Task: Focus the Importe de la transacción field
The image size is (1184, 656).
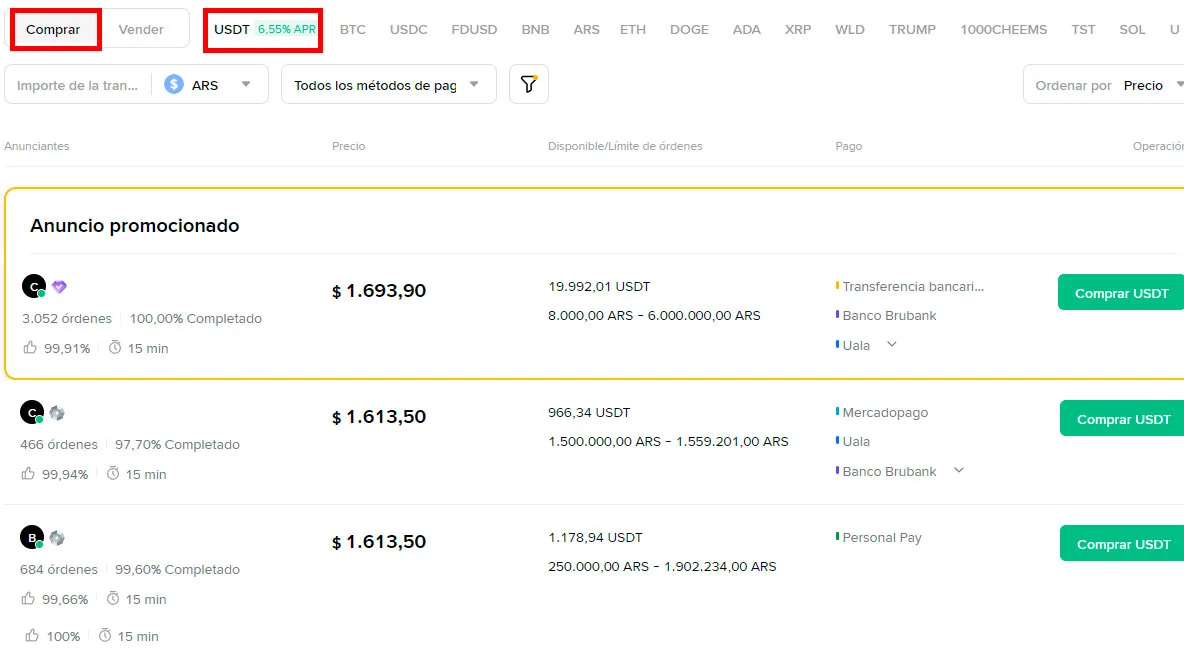Action: point(78,85)
